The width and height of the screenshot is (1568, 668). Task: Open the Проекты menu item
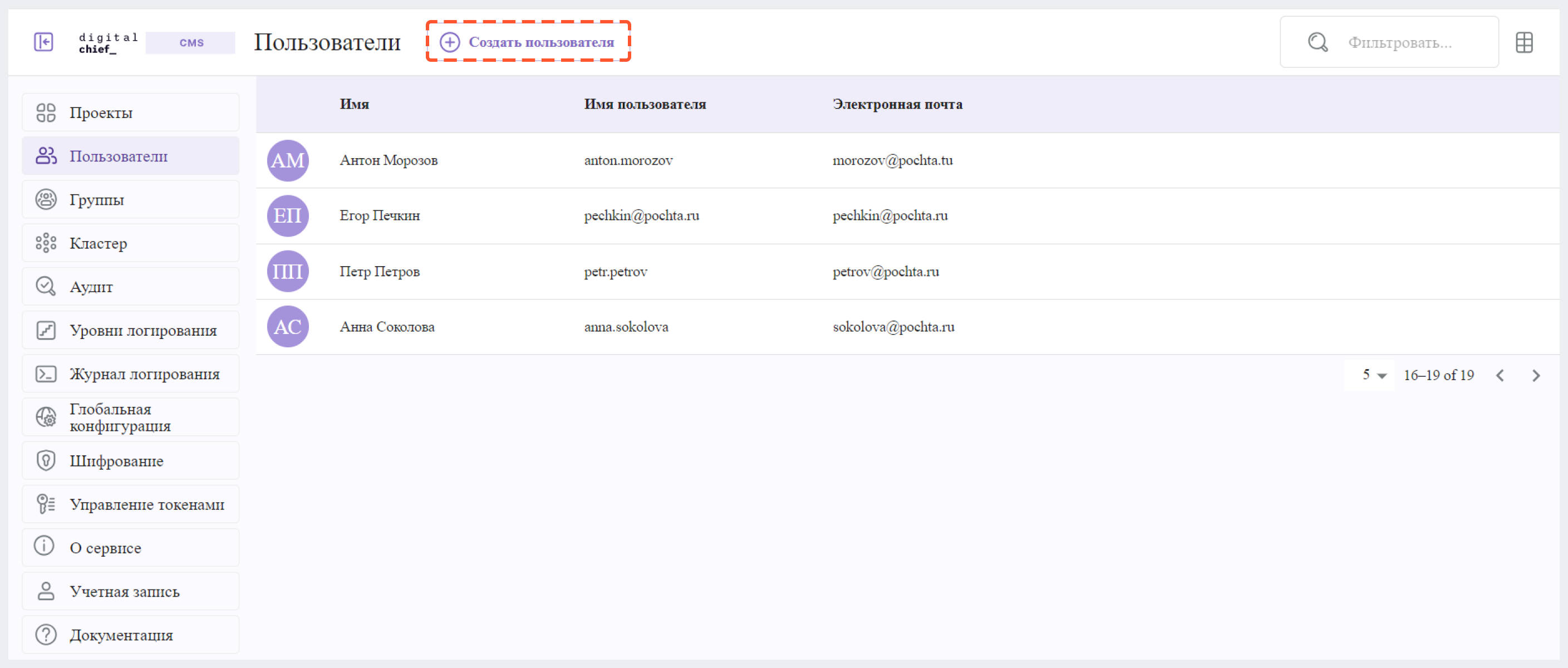tap(130, 112)
